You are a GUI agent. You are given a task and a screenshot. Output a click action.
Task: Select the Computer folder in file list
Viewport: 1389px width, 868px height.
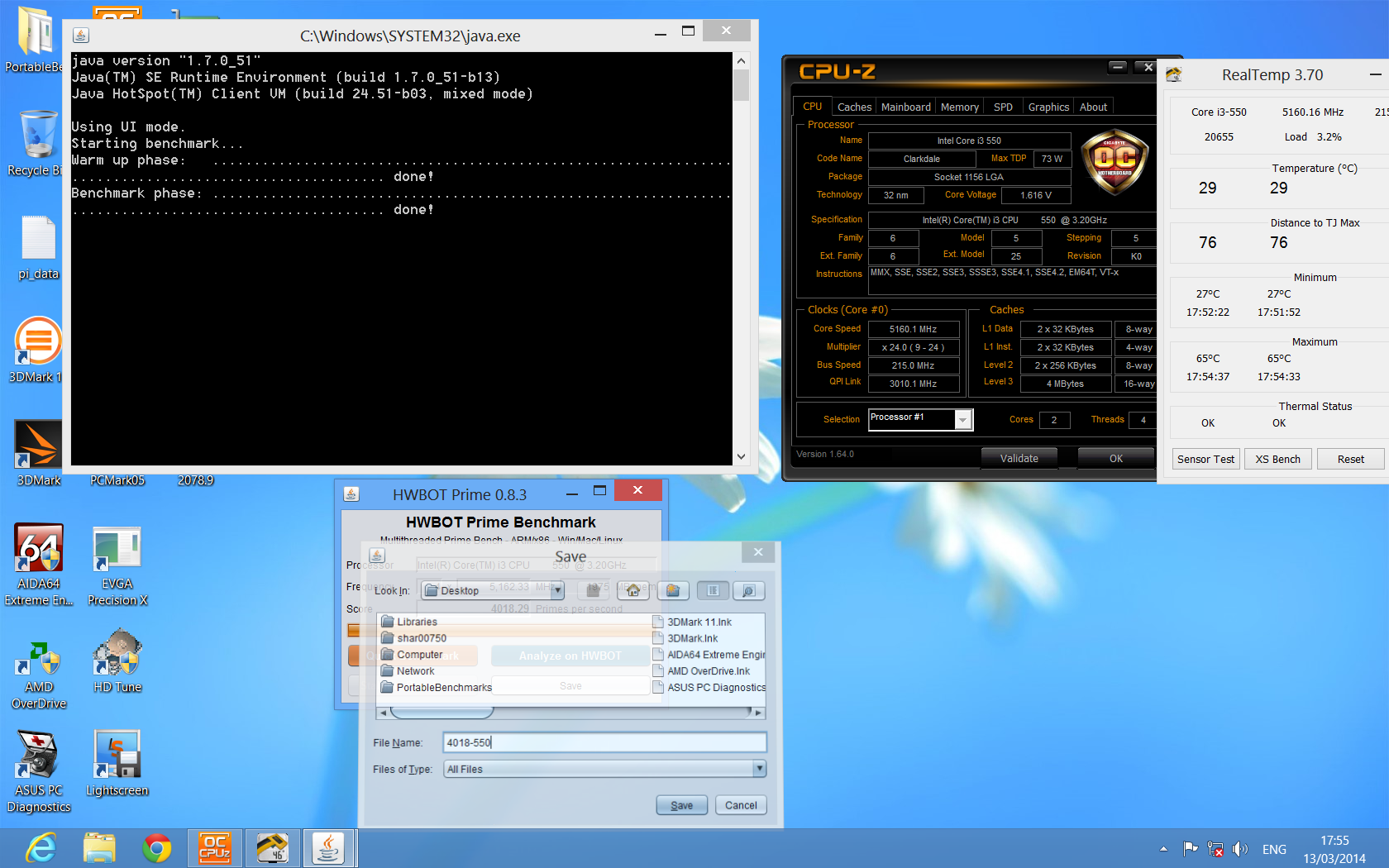click(x=412, y=655)
